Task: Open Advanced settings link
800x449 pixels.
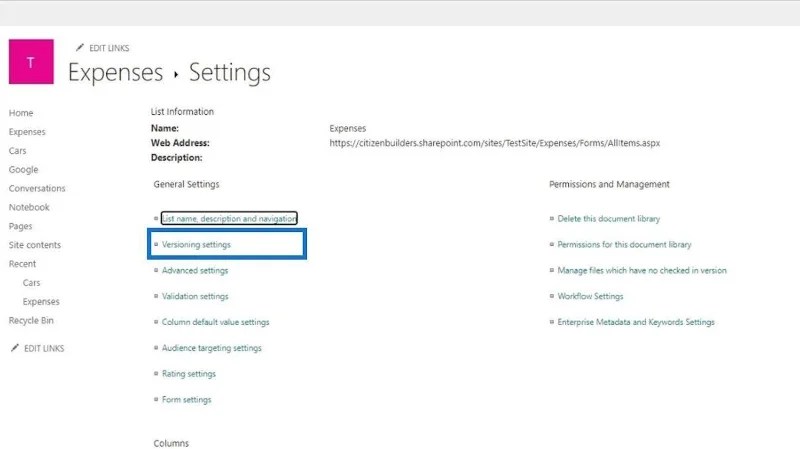Action: (x=195, y=270)
